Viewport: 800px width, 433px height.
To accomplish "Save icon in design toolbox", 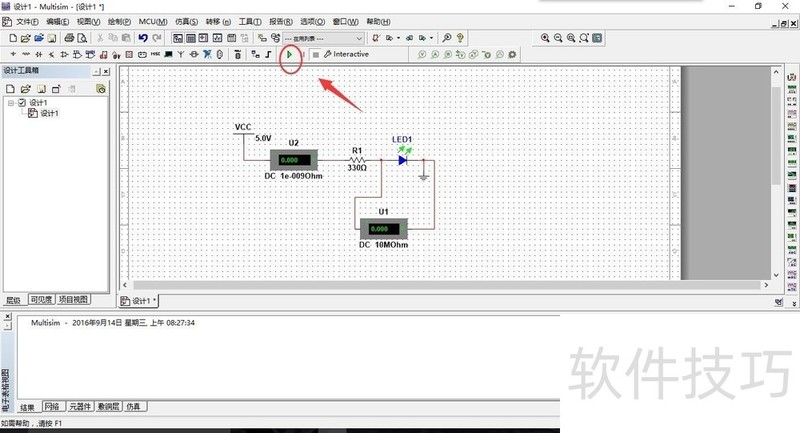I will click(x=41, y=89).
